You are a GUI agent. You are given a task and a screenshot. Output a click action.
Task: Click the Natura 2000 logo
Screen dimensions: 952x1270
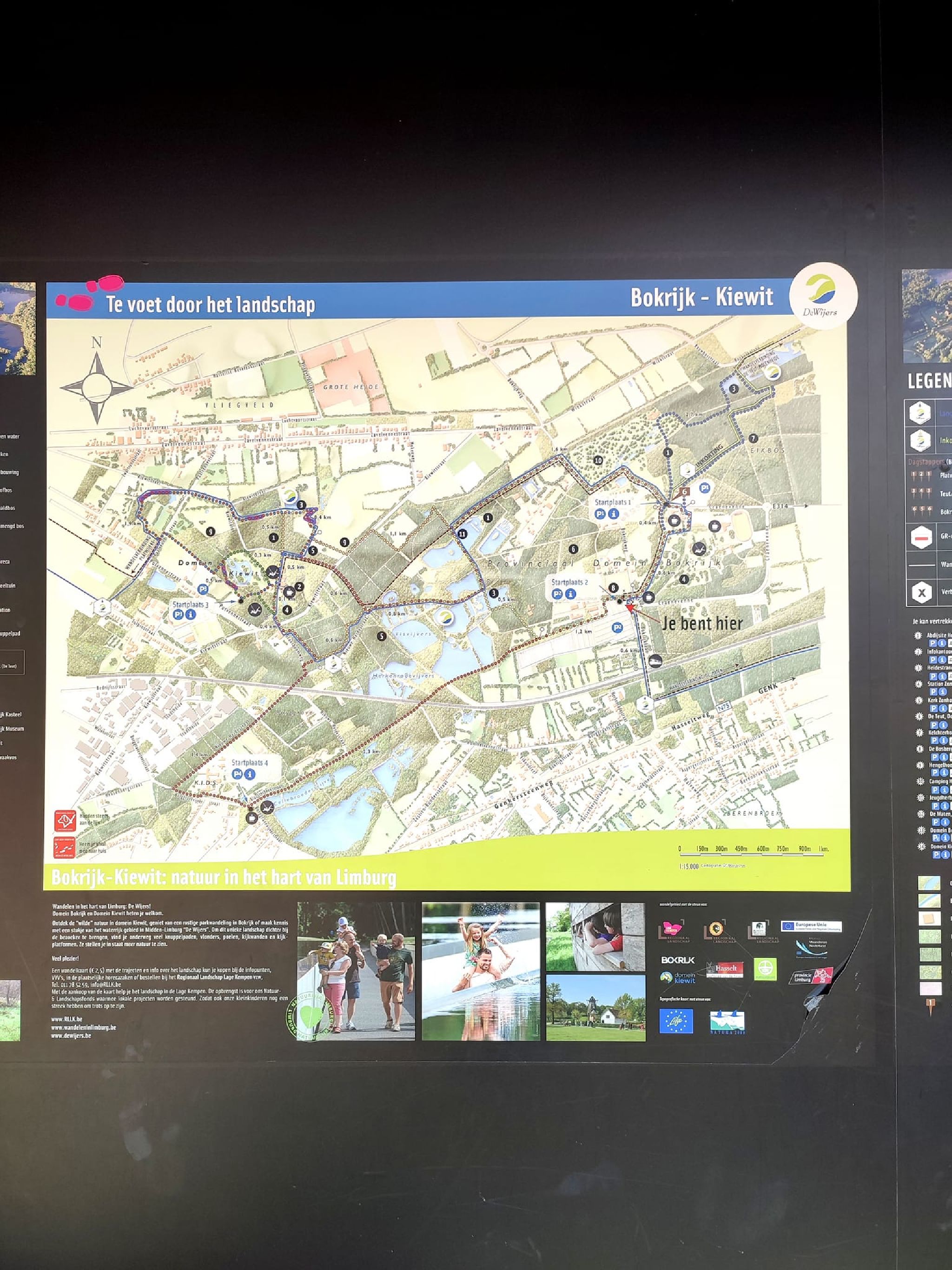pyautogui.click(x=727, y=1021)
